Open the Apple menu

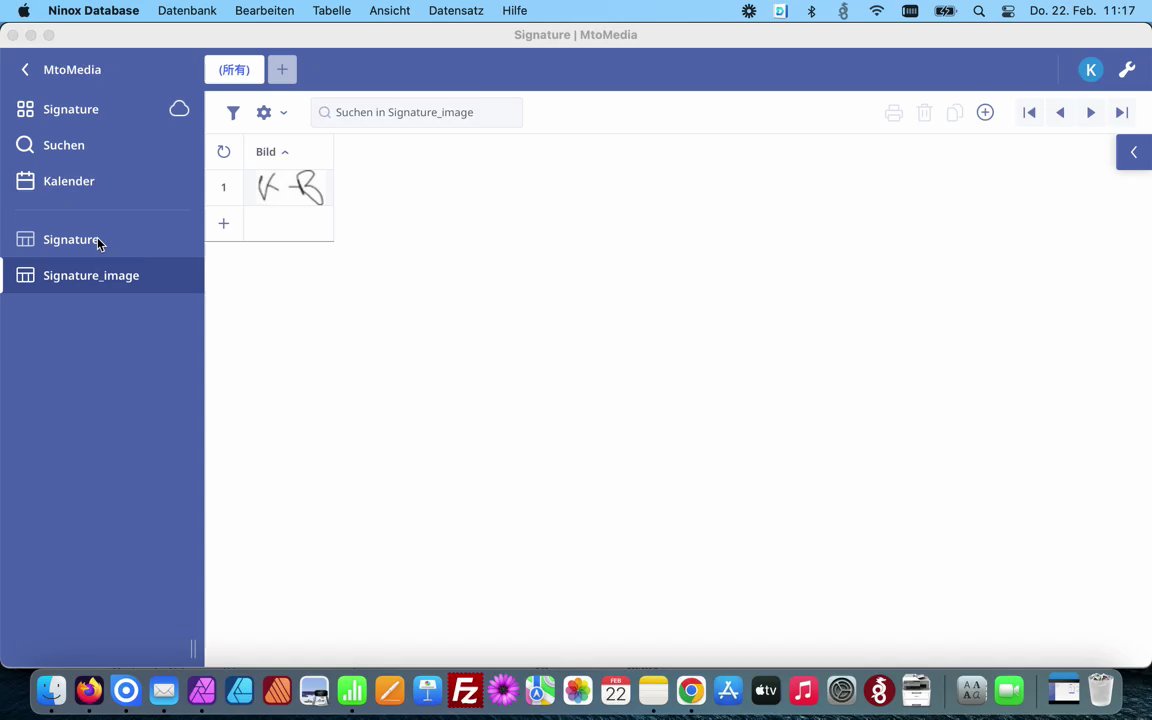click(24, 11)
